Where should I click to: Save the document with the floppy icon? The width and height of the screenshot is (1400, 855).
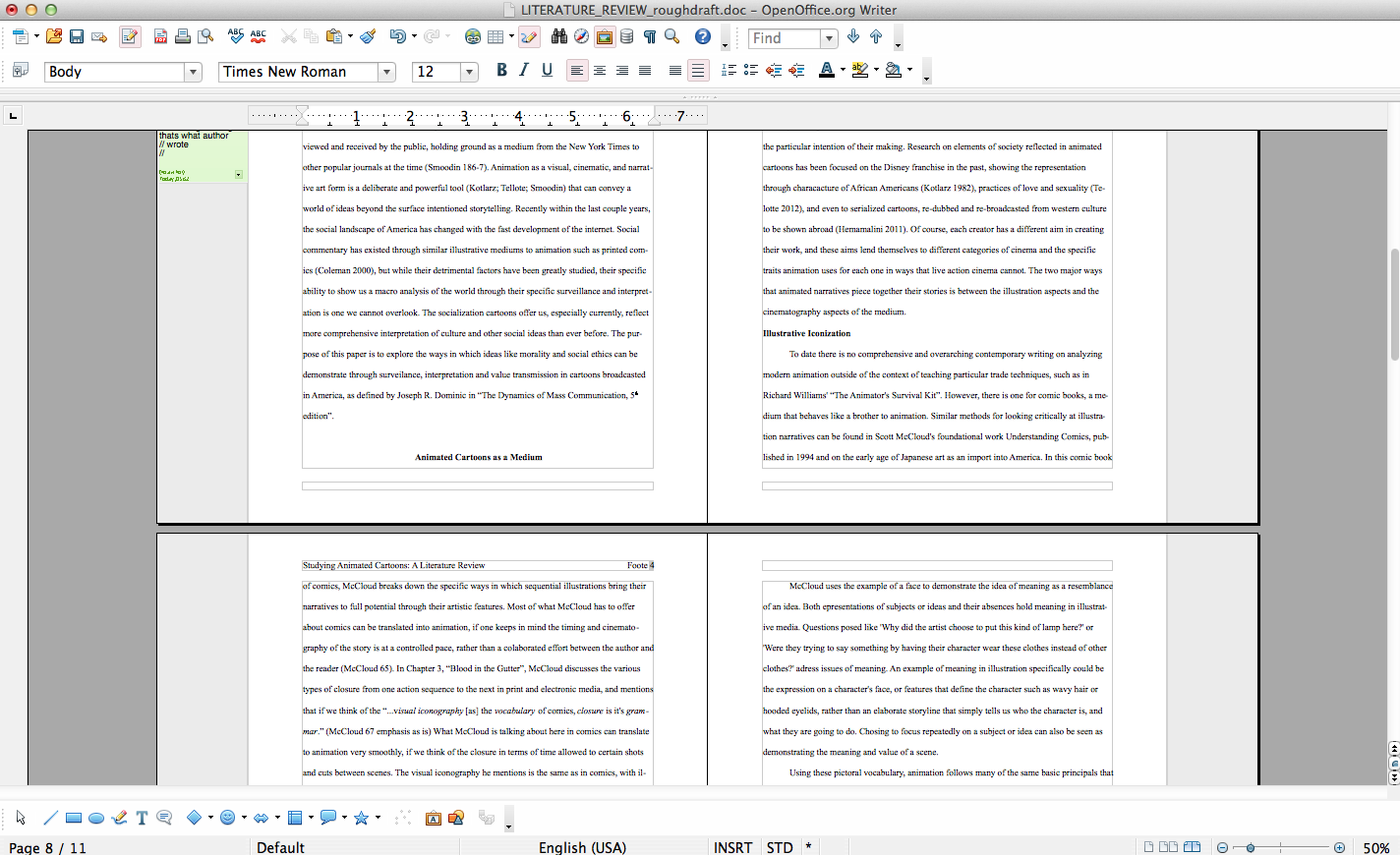click(x=77, y=36)
